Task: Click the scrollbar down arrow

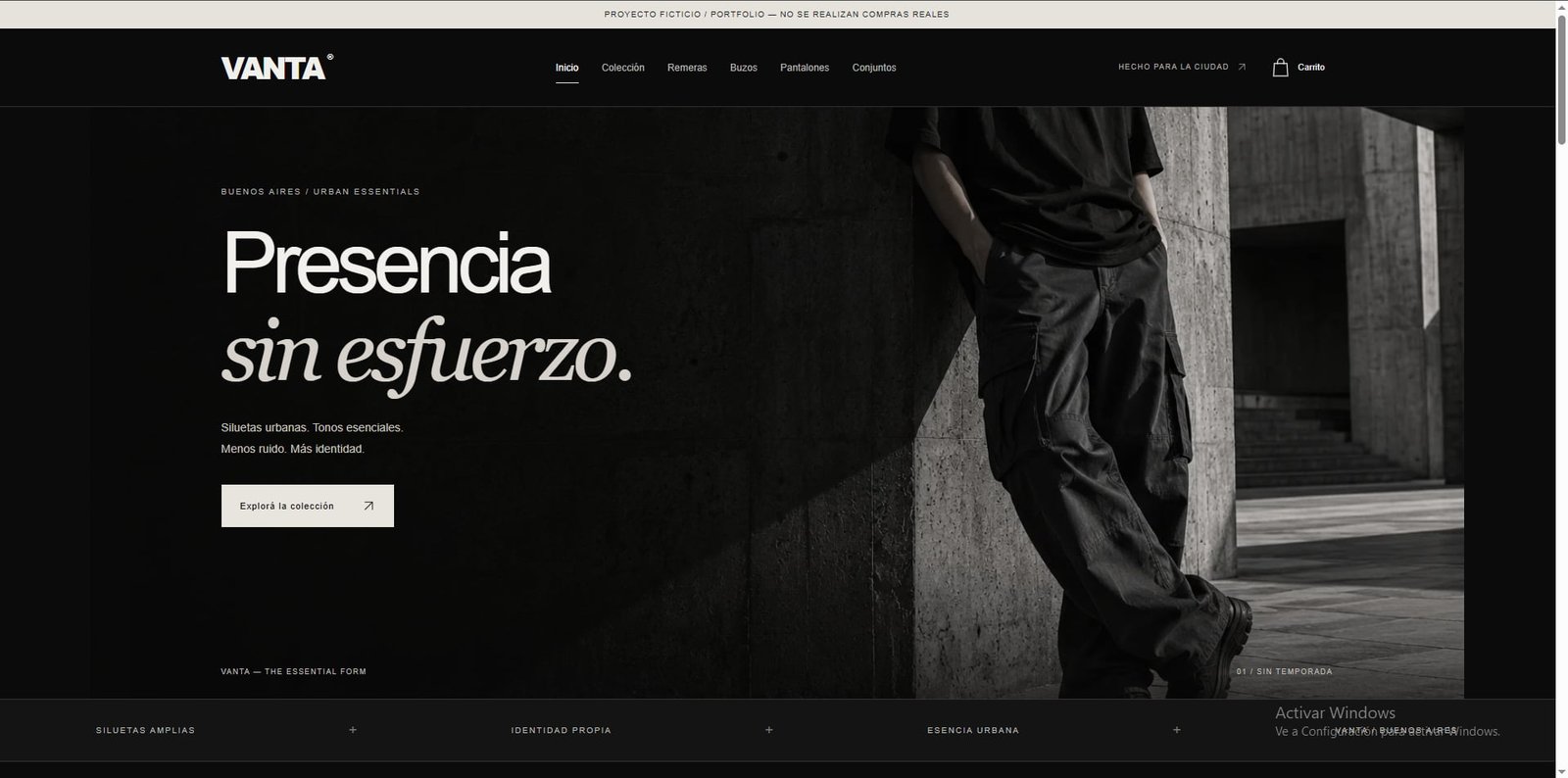Action: point(1561,771)
